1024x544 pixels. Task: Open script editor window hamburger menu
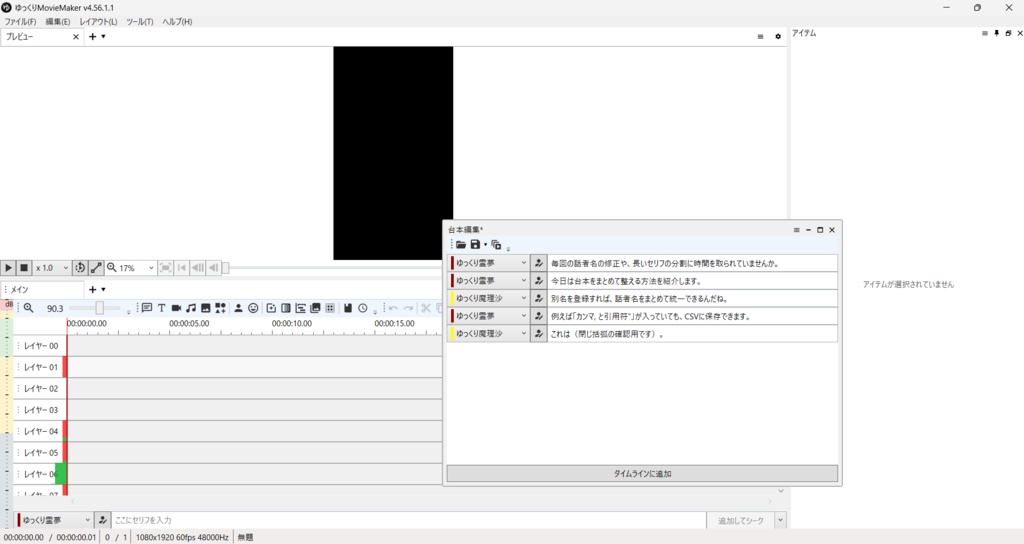[796, 230]
